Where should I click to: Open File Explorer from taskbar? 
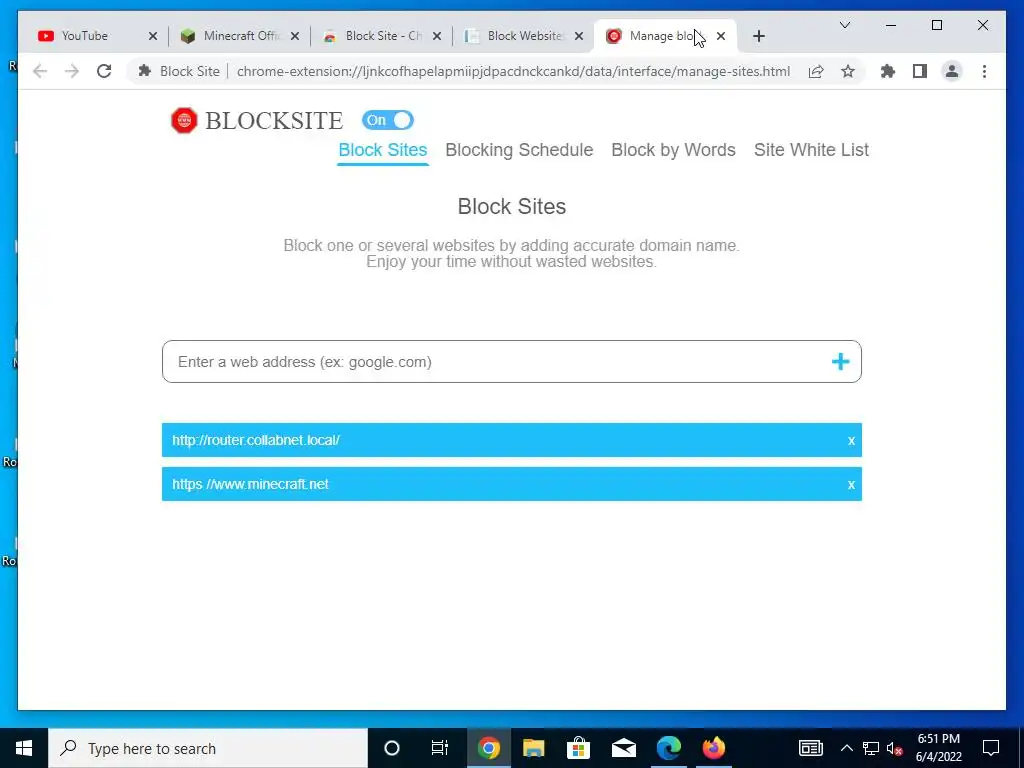point(534,748)
